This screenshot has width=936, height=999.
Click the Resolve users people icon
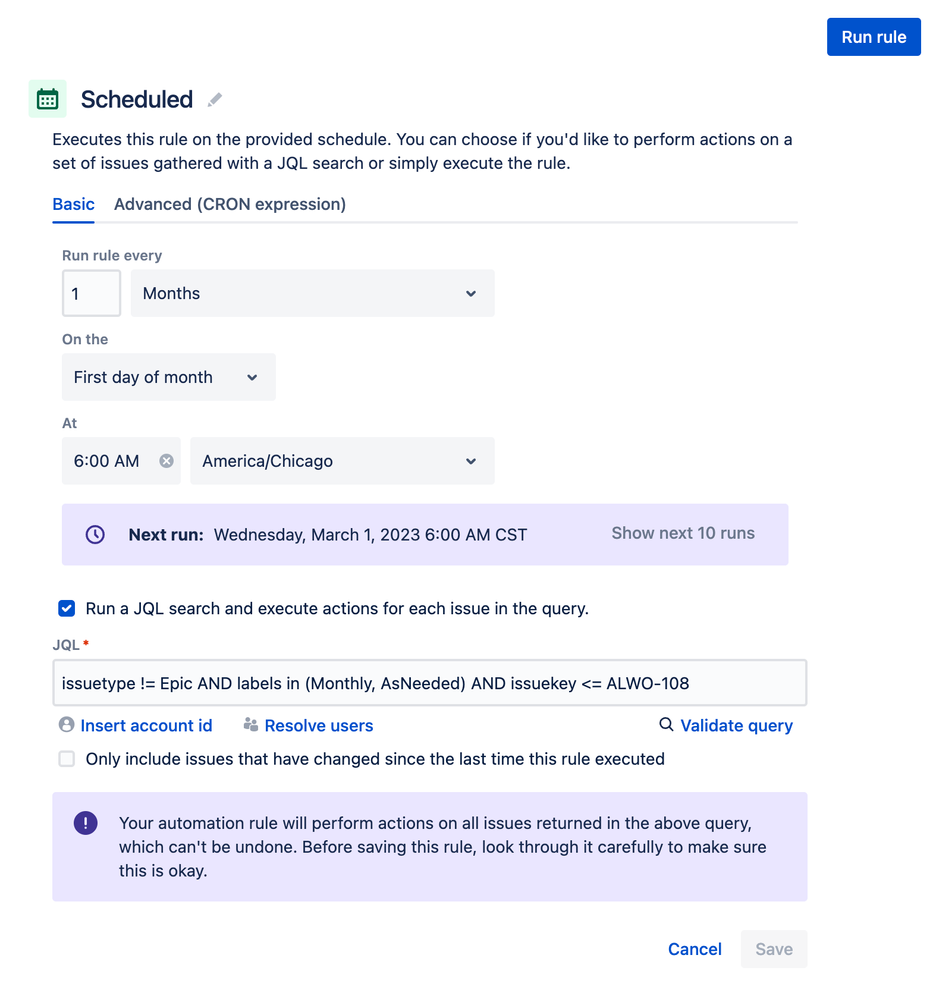(251, 725)
